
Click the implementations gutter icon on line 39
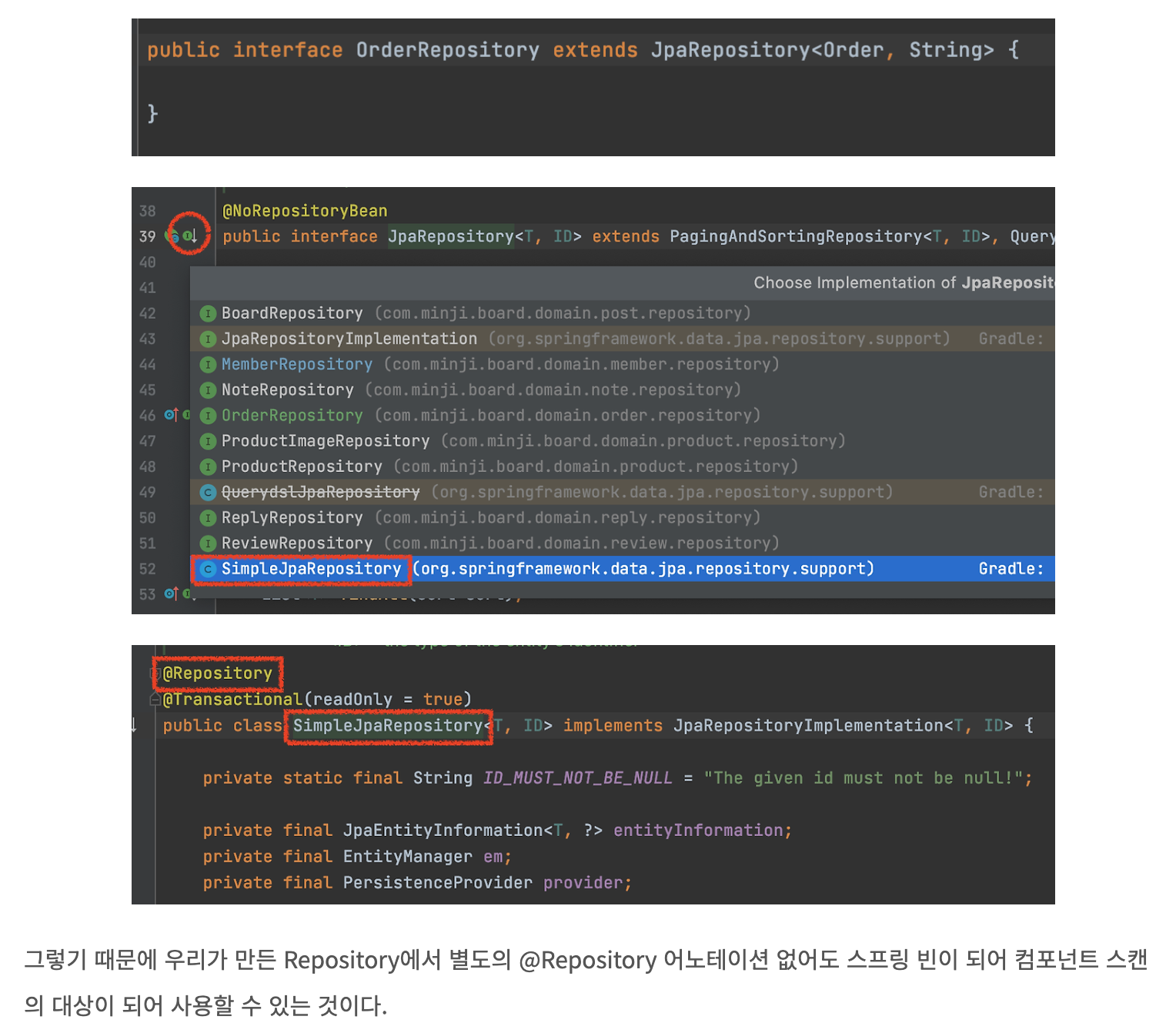189,236
